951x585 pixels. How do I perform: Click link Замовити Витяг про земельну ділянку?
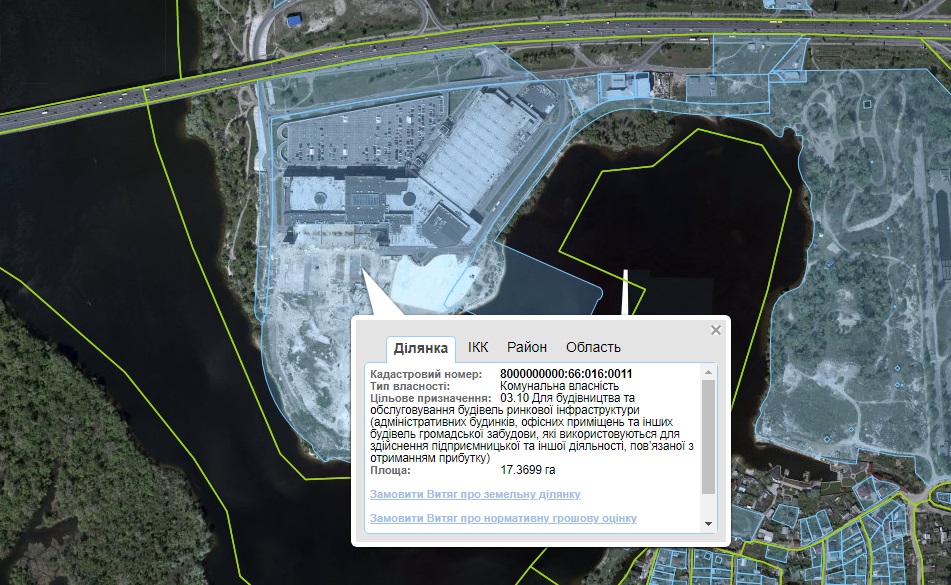[475, 494]
